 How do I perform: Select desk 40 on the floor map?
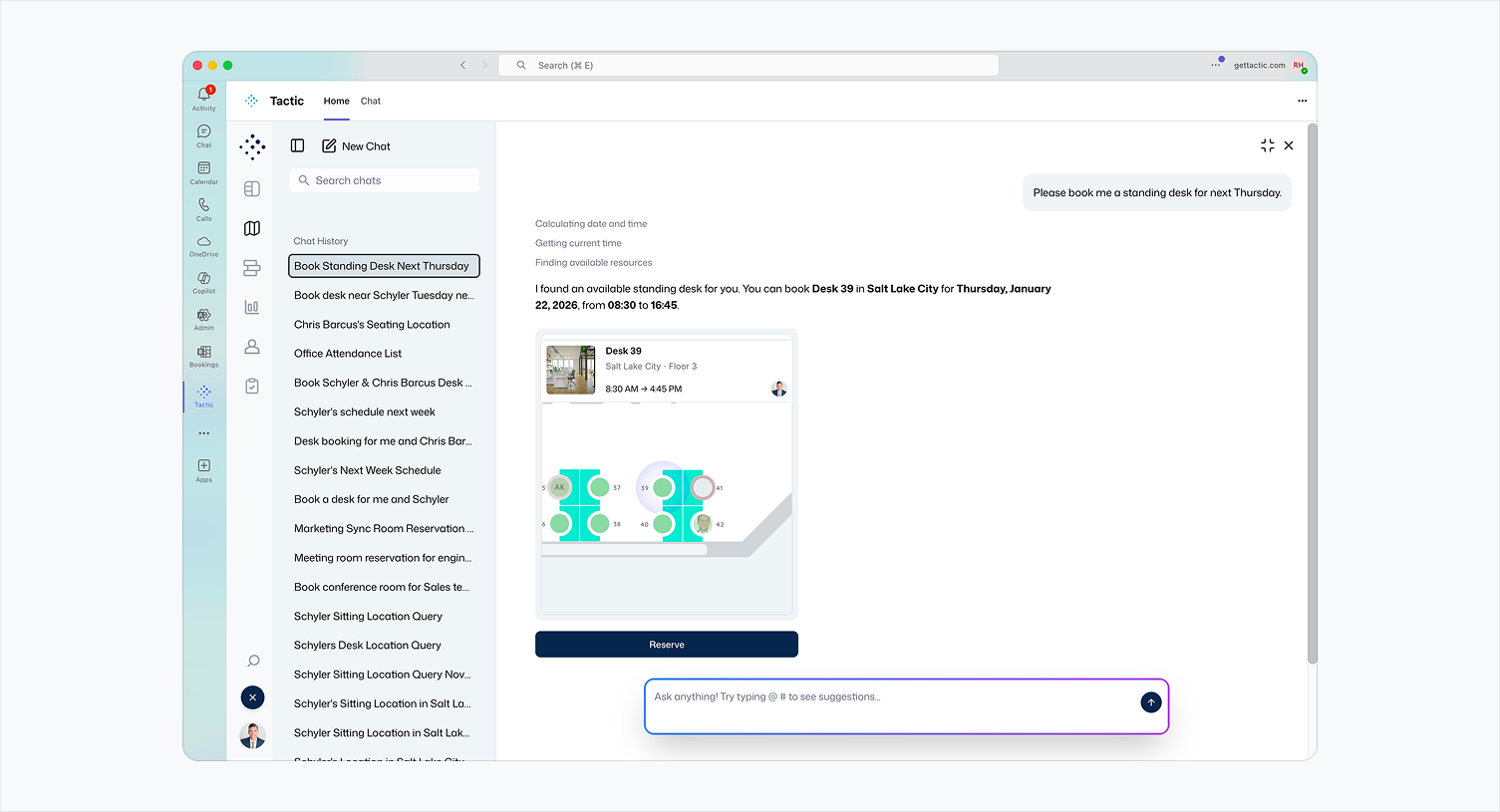pyautogui.click(x=664, y=523)
